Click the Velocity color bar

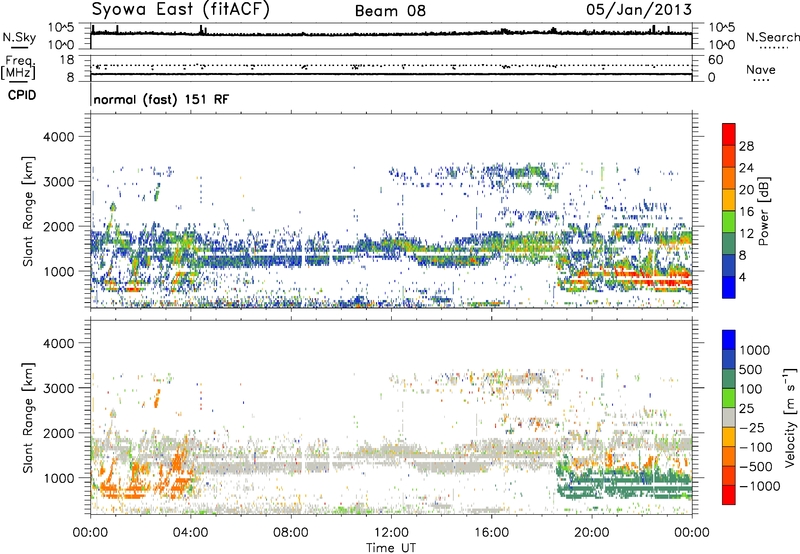click(x=729, y=417)
